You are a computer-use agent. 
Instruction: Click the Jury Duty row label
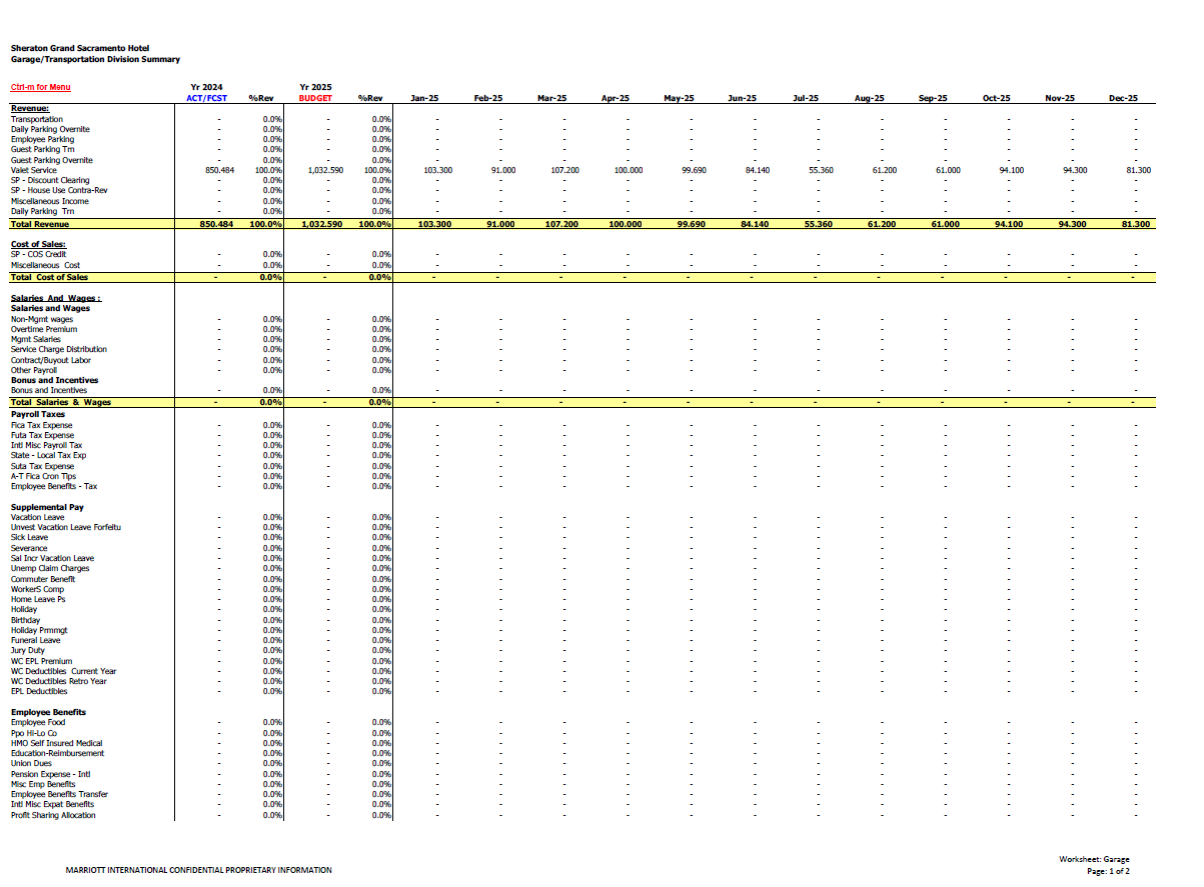[x=27, y=651]
